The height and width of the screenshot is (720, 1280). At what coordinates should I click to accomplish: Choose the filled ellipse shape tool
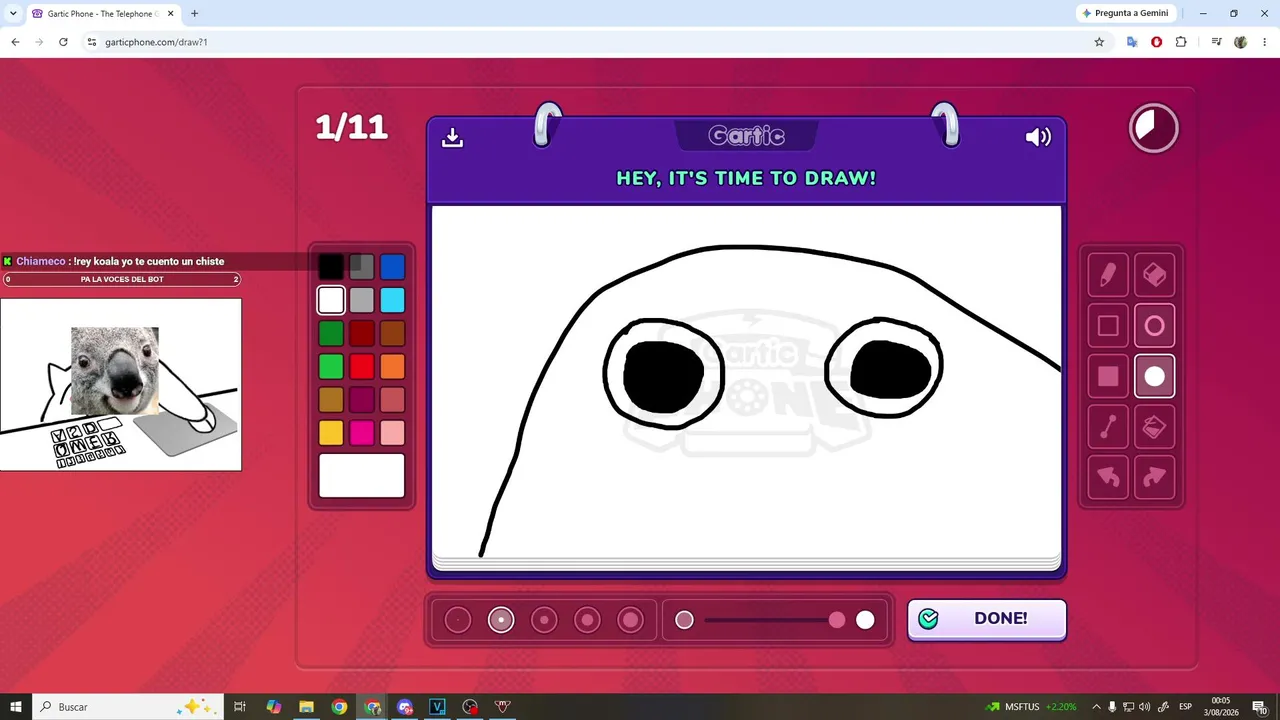(x=1154, y=376)
